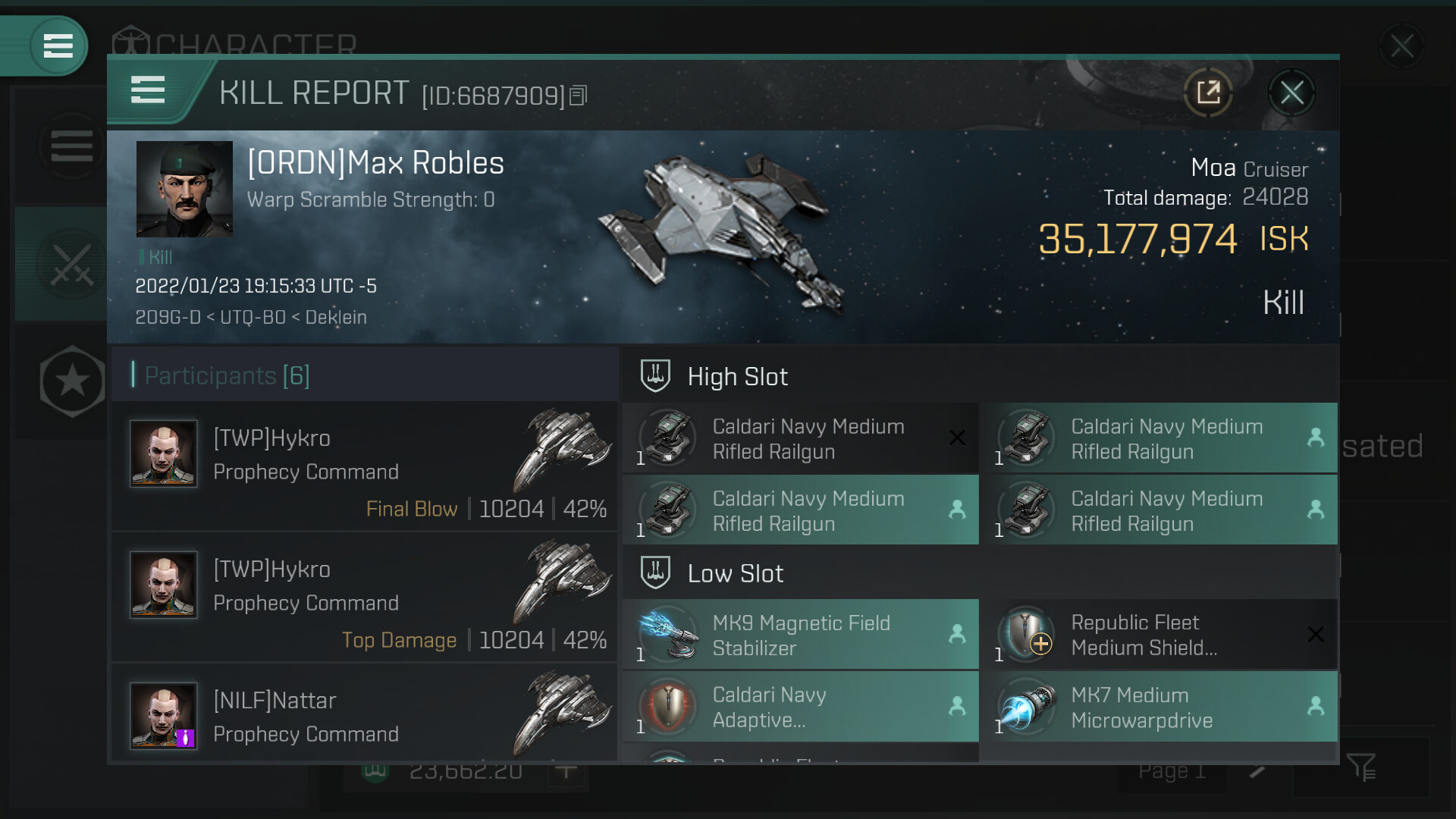Expand the Participants [6] header
1456x819 pixels.
[227, 375]
